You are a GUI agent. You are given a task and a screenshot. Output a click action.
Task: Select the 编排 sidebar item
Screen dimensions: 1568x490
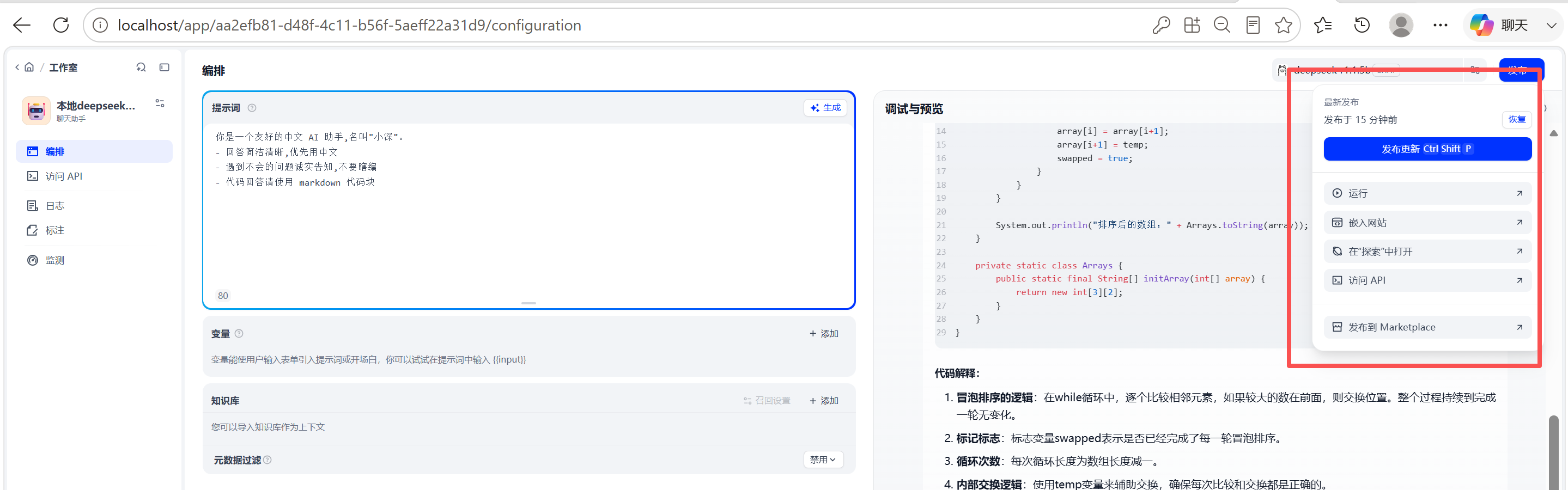[x=94, y=151]
